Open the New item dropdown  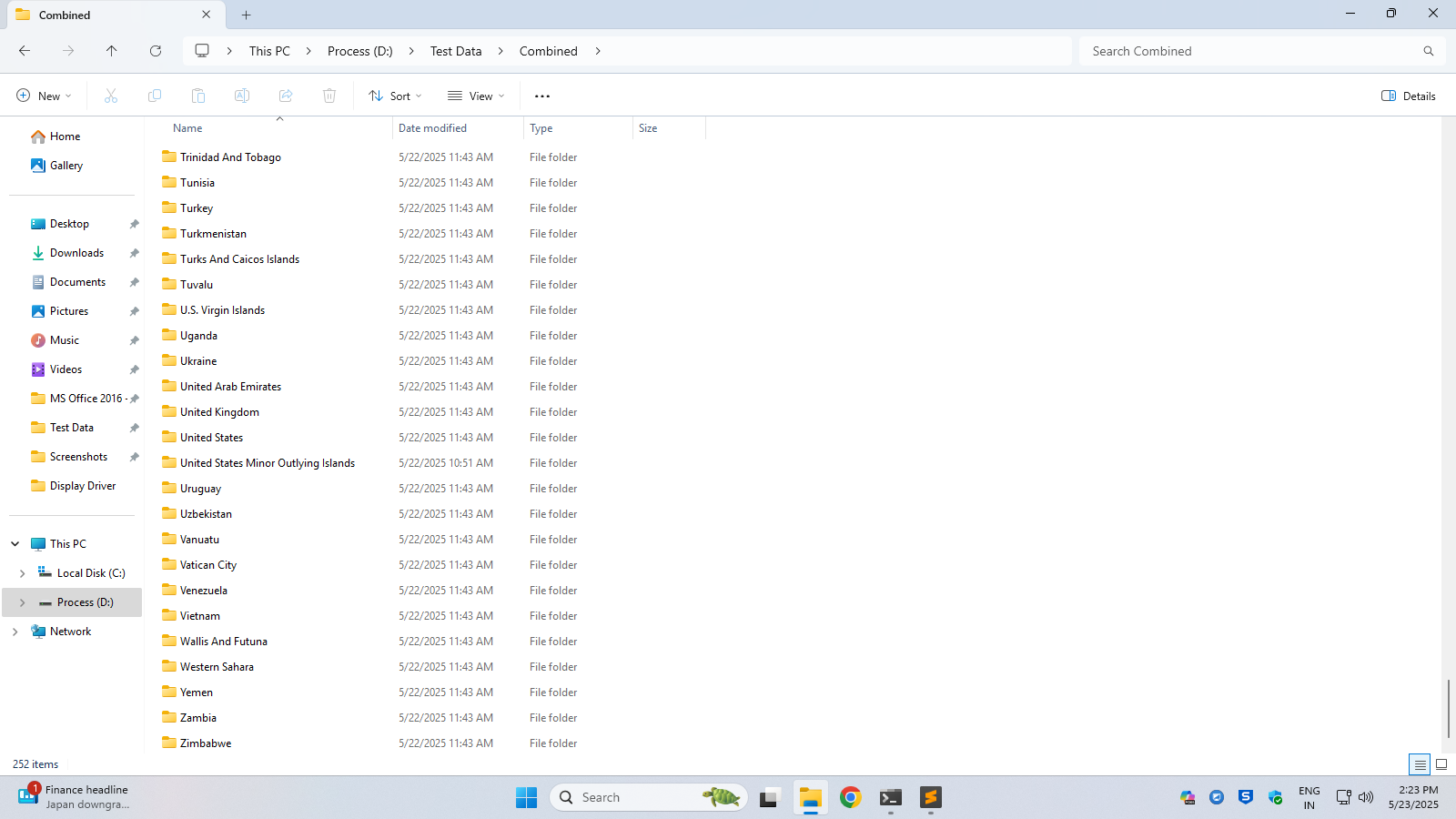(44, 96)
